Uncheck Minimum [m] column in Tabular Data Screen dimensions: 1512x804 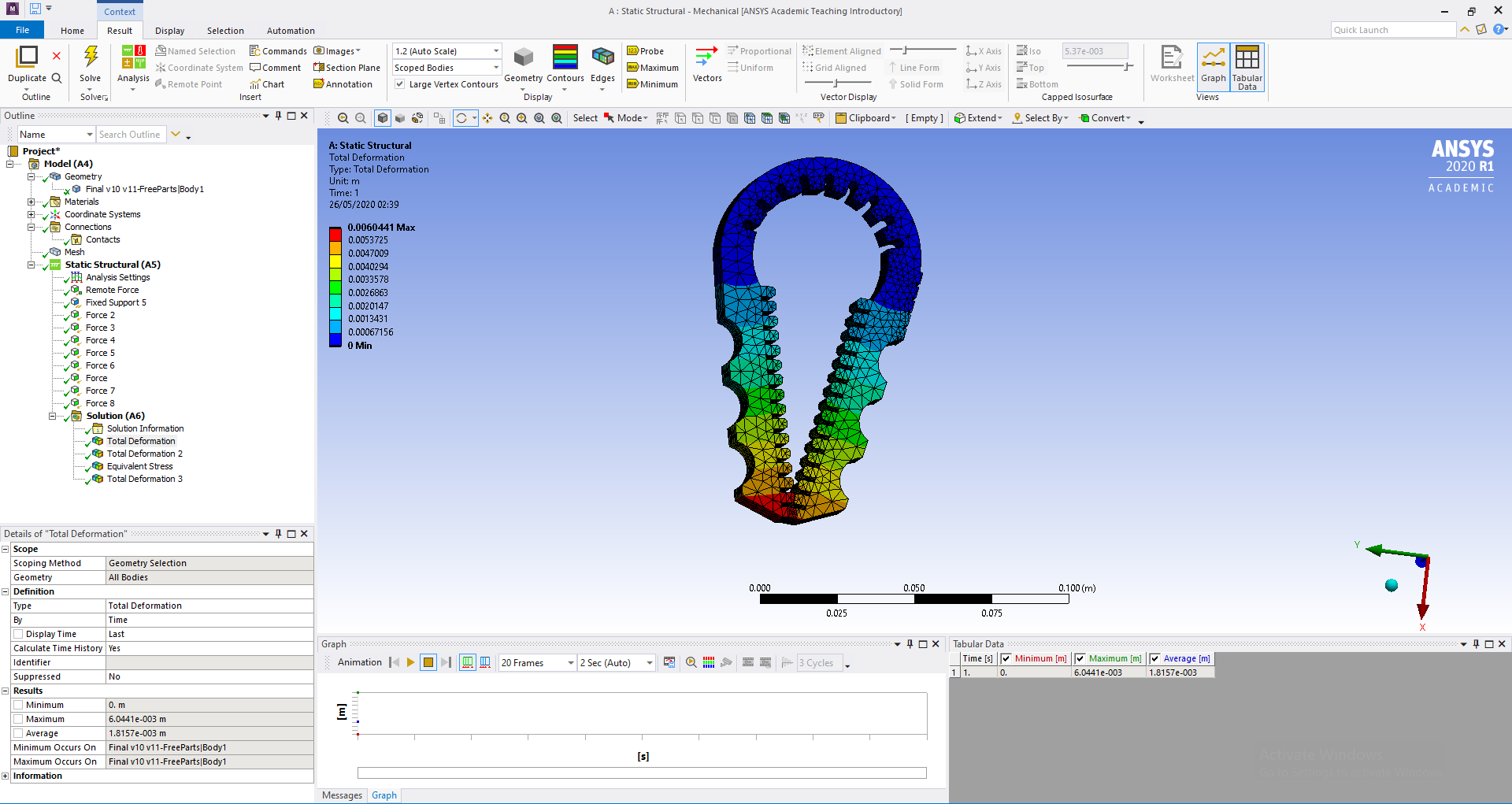(1006, 658)
